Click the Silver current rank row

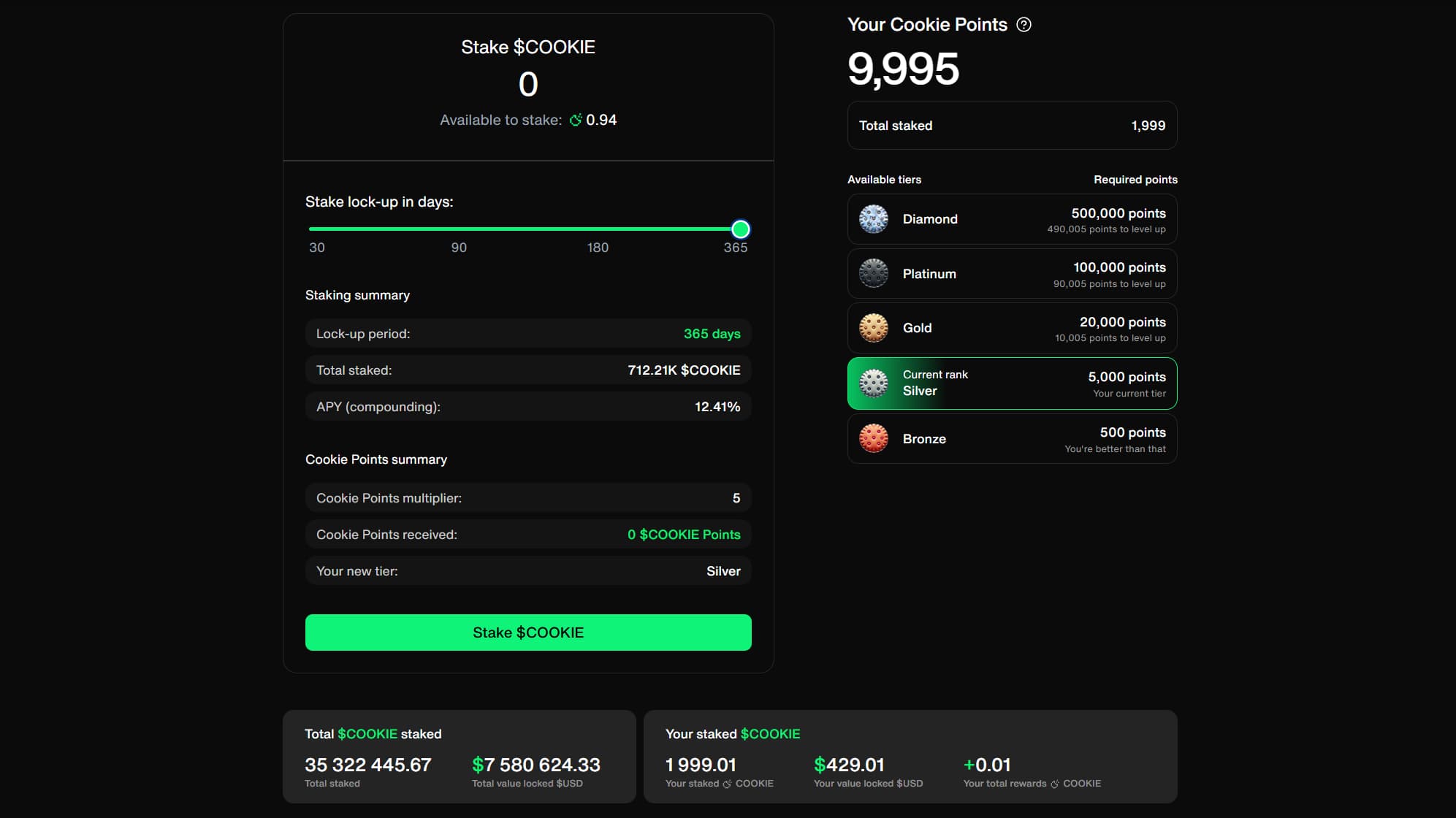click(x=1012, y=383)
